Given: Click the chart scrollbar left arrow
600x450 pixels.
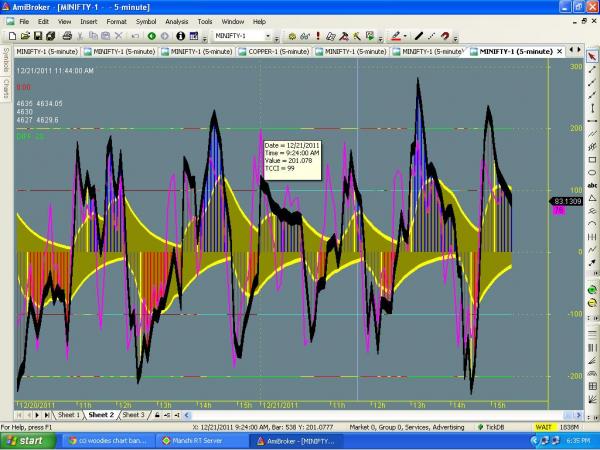Looking at the screenshot, I should tap(187, 415).
